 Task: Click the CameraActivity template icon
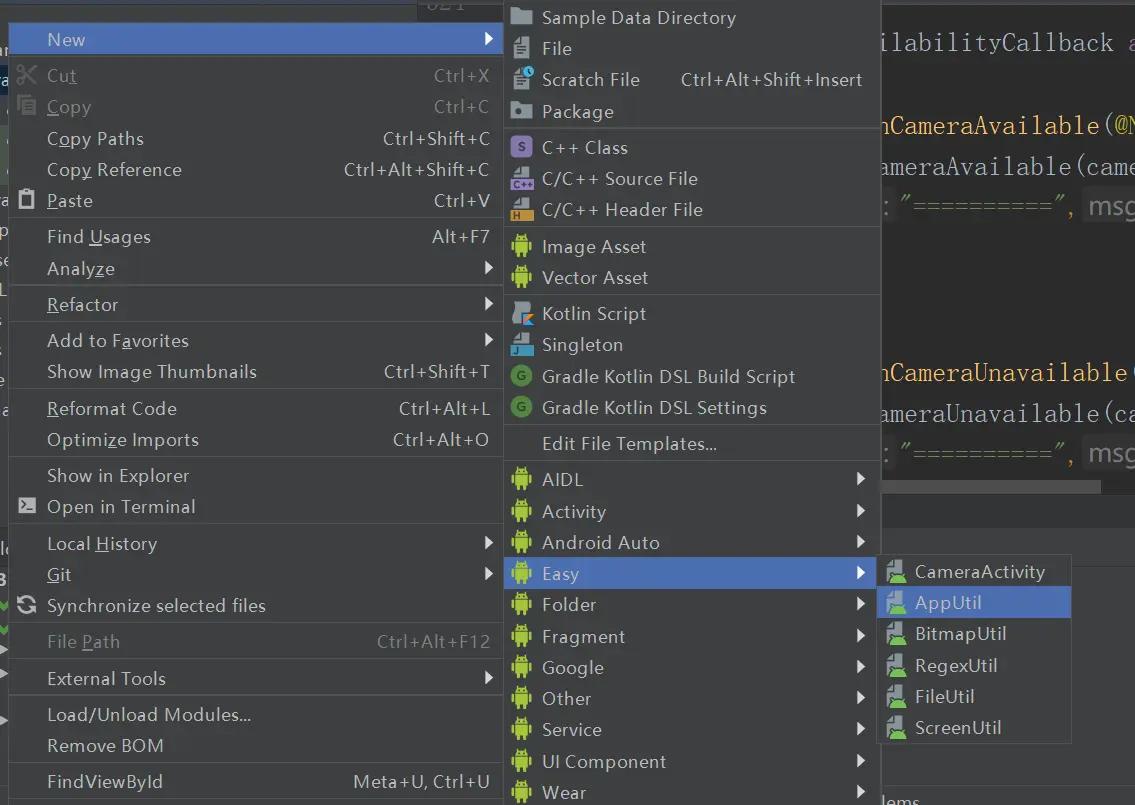tap(896, 572)
